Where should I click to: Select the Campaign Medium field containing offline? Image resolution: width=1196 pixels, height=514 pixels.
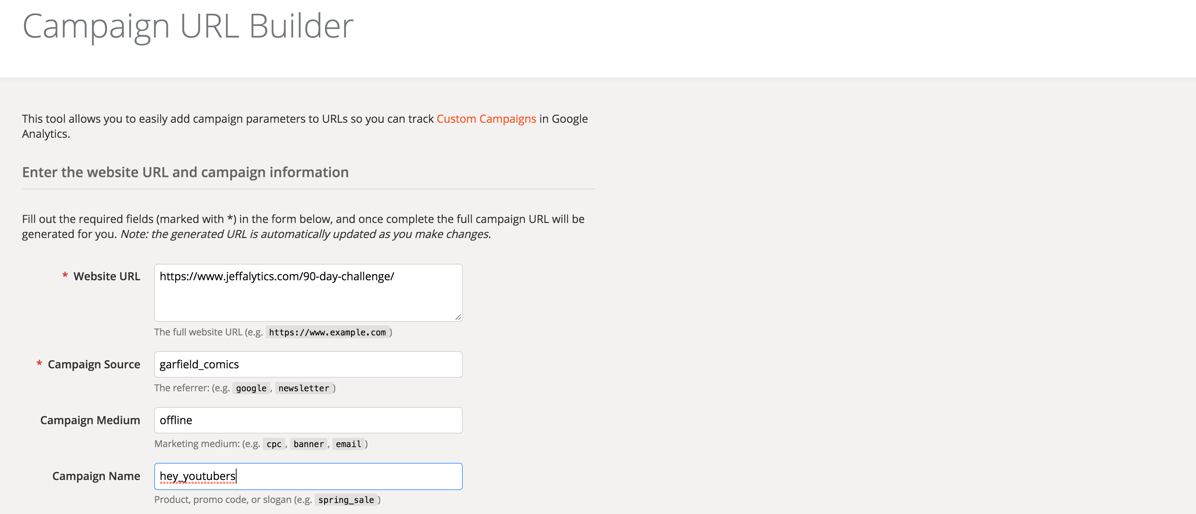click(308, 420)
